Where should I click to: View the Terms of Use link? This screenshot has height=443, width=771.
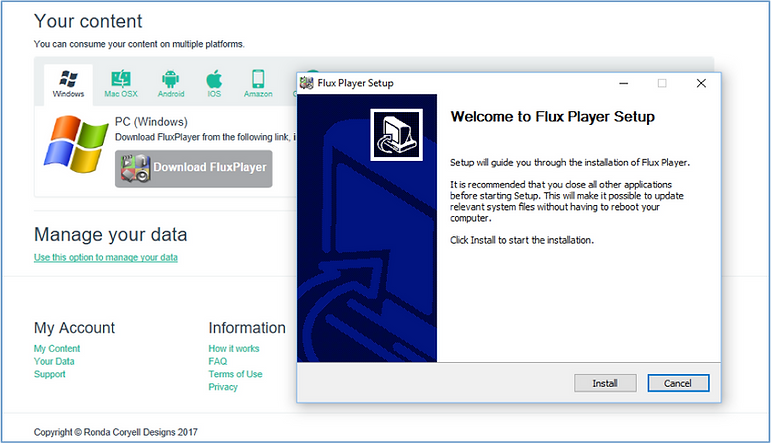[x=235, y=374]
